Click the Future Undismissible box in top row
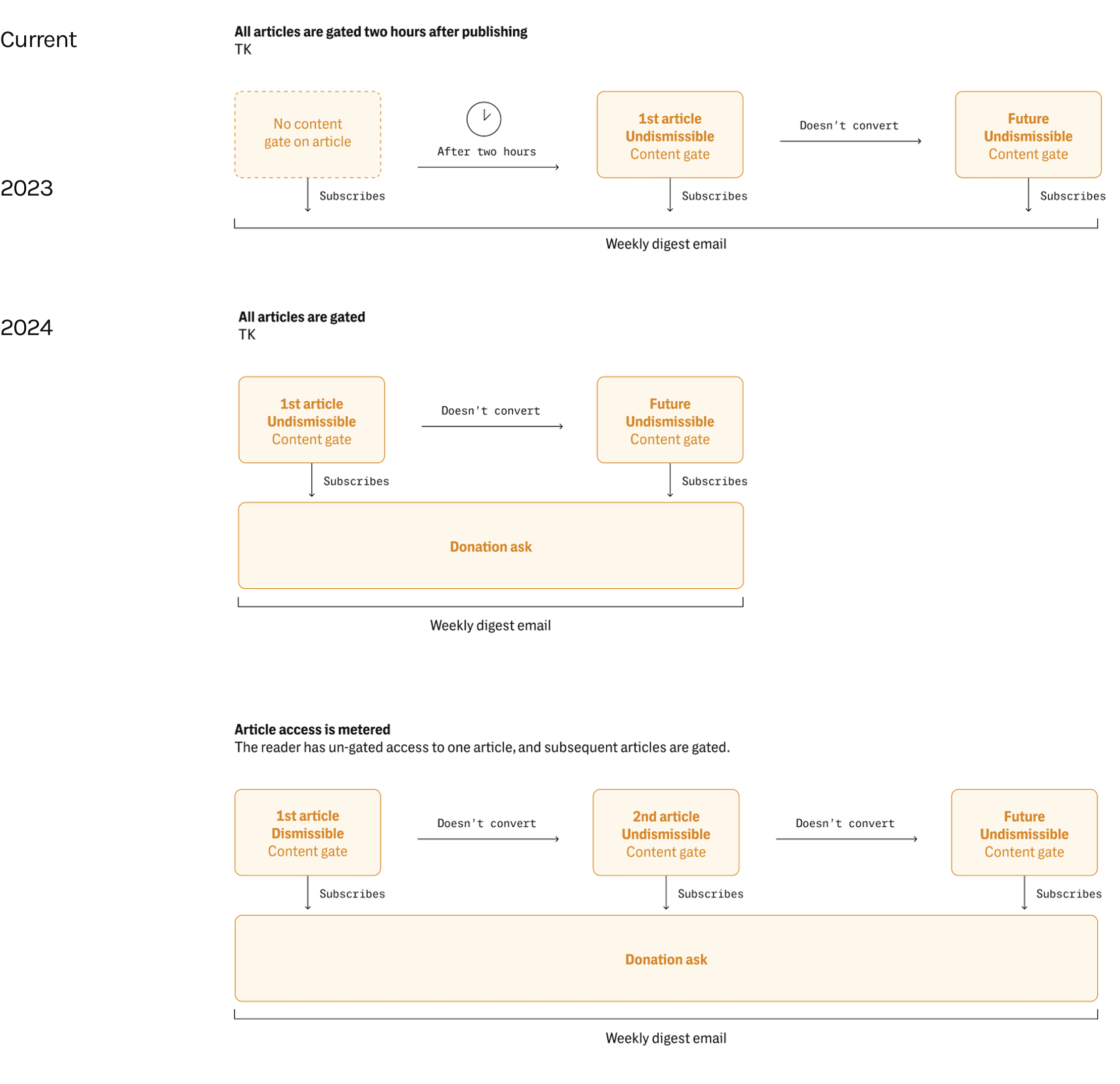The height and width of the screenshot is (1084, 1120). (x=1028, y=135)
